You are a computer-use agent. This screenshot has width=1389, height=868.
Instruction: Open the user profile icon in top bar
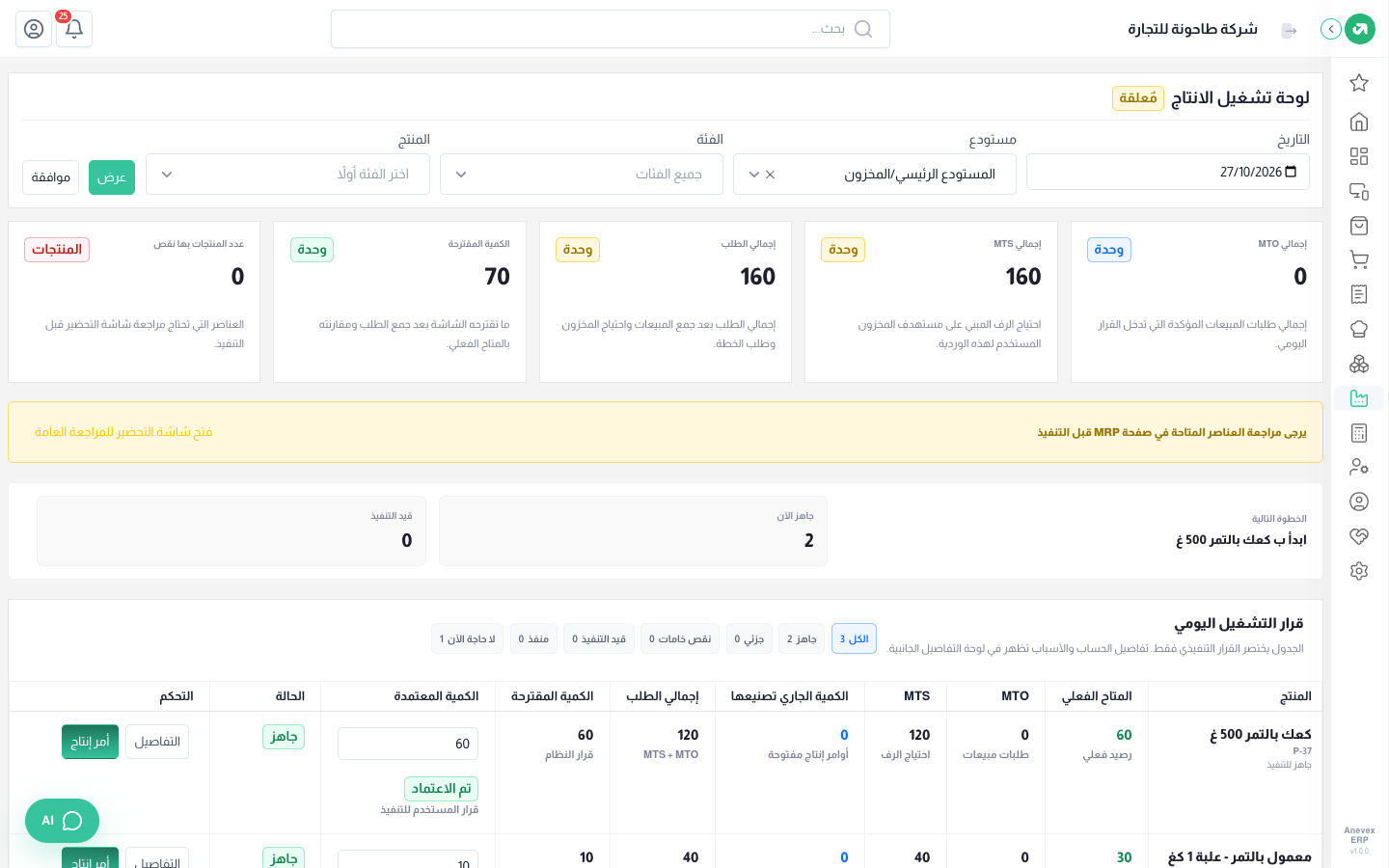(x=34, y=29)
